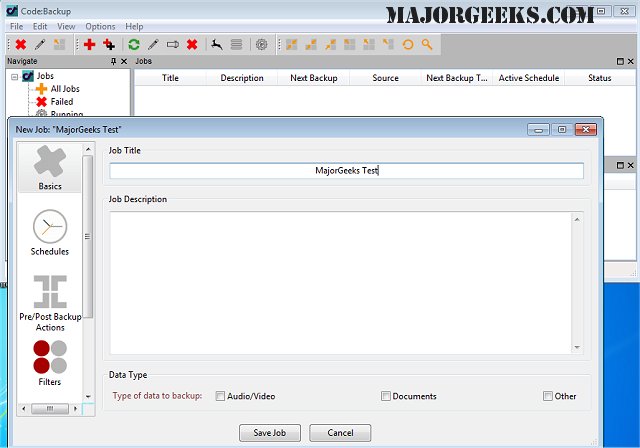Click the Title column header
This screenshot has width=640, height=448.
[x=170, y=78]
